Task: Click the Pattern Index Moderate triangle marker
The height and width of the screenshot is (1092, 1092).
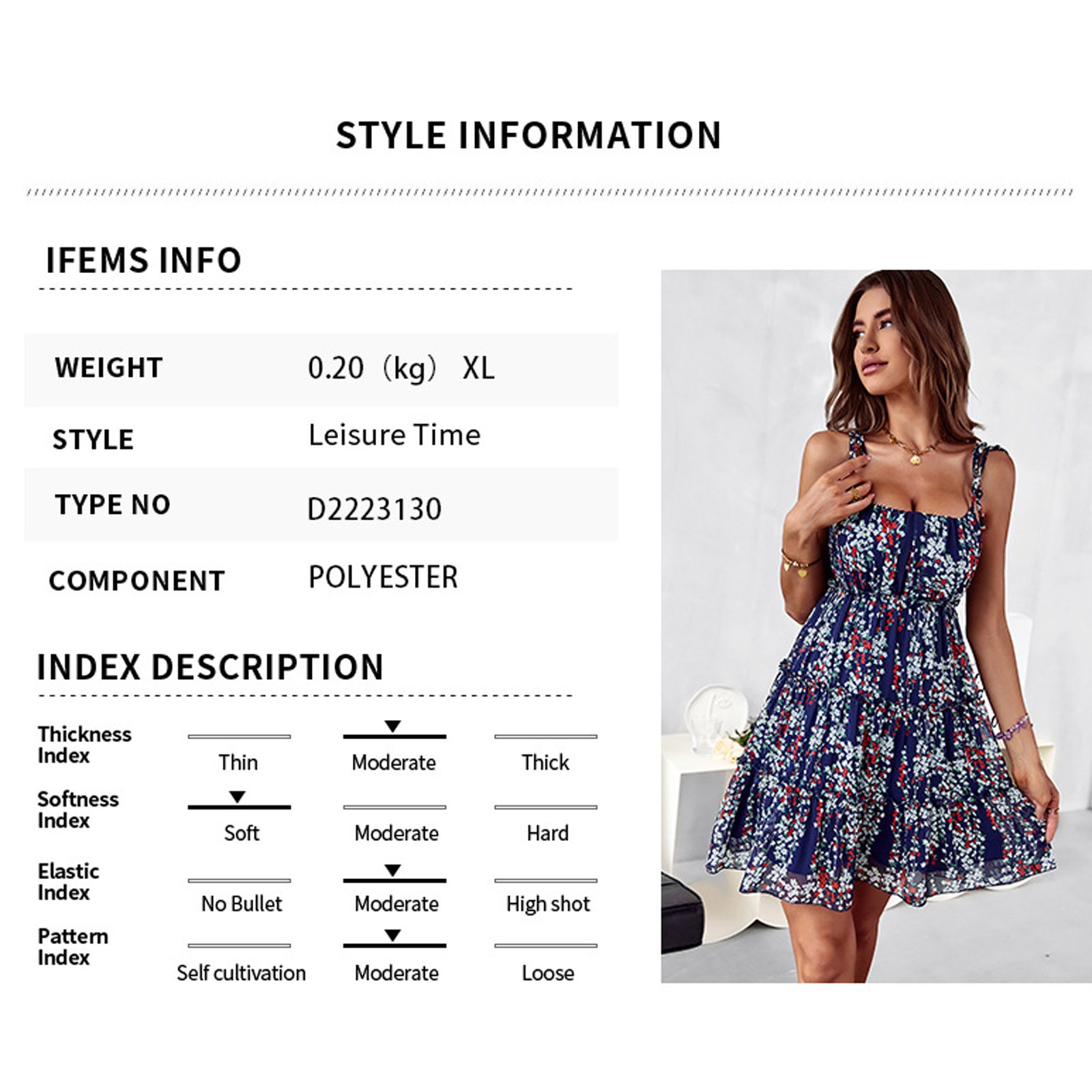Action: [x=392, y=935]
